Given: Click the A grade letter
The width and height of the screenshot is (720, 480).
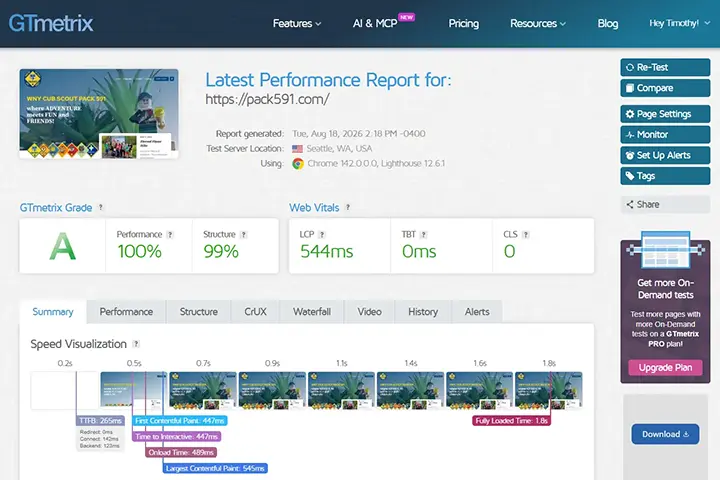Looking at the screenshot, I should 62,246.
